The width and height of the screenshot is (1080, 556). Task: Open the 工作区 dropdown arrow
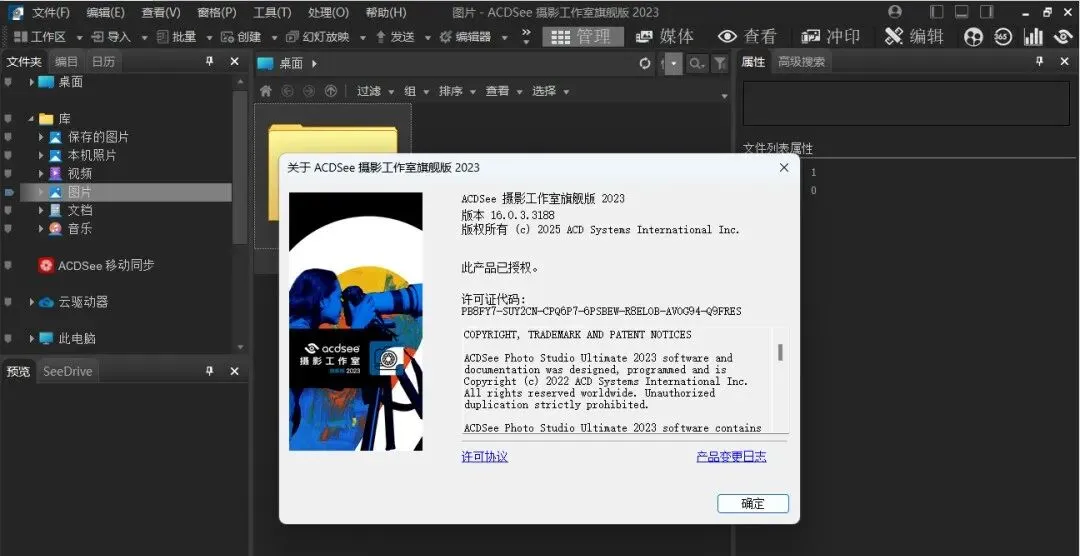[x=79, y=37]
